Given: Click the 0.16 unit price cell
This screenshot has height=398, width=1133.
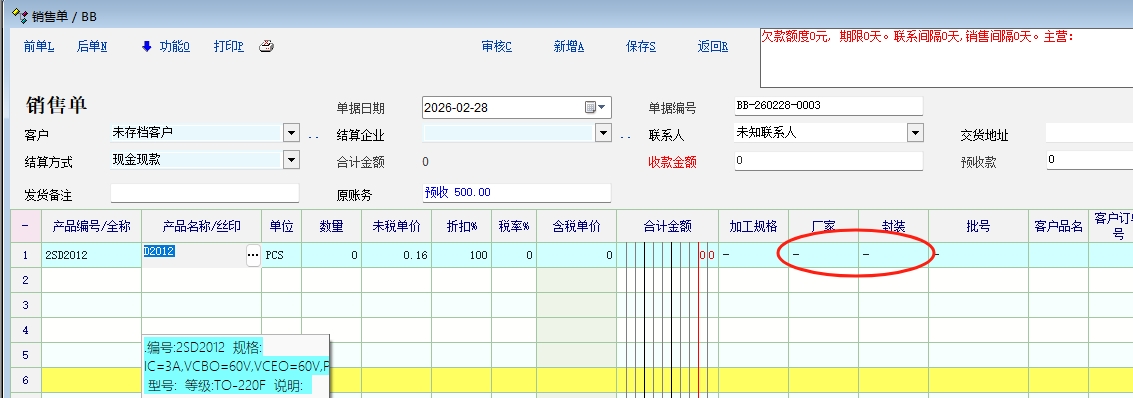Looking at the screenshot, I should tap(397, 255).
